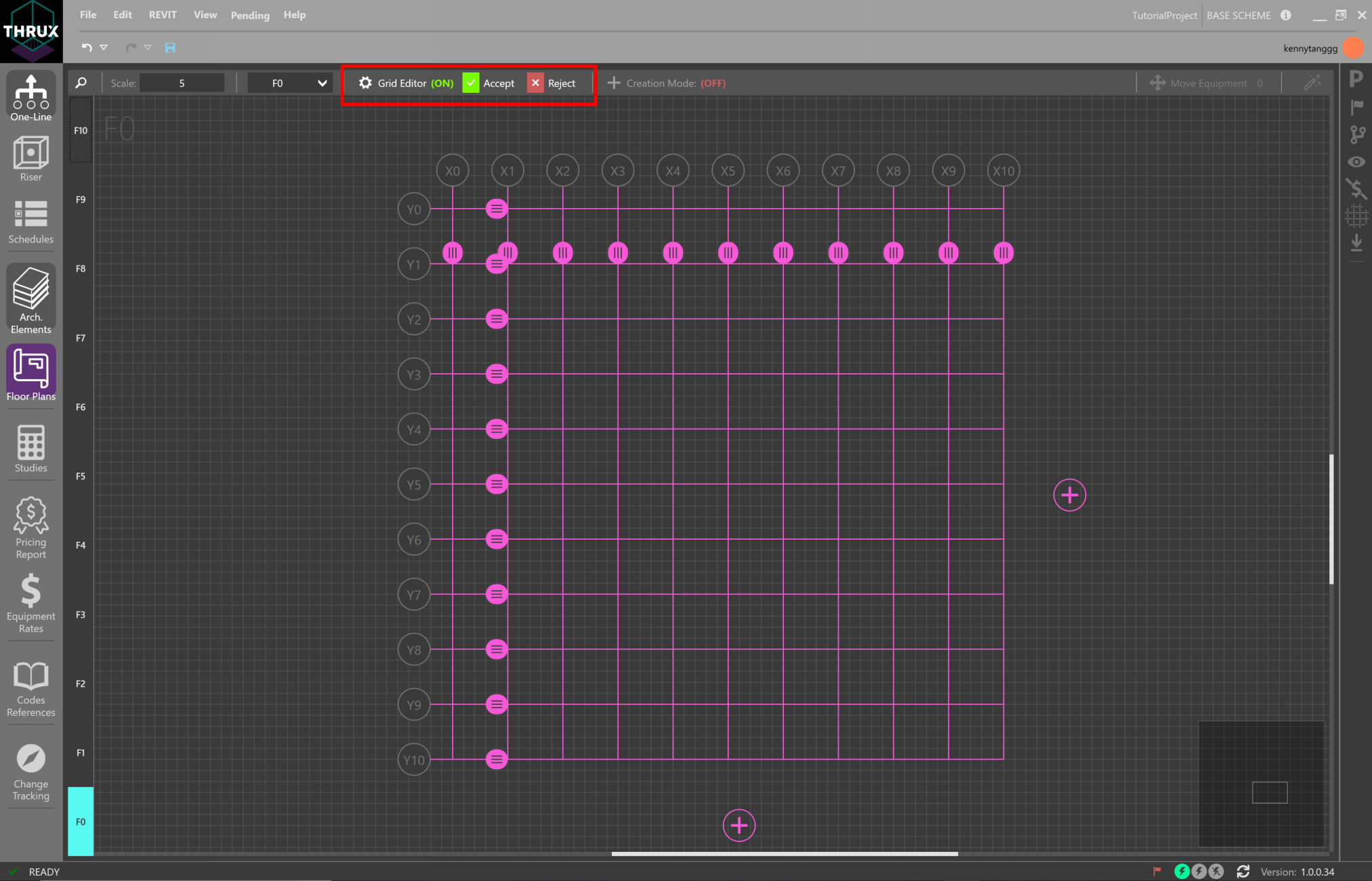
Task: Toggle the eye visibility icon
Action: click(x=1356, y=162)
